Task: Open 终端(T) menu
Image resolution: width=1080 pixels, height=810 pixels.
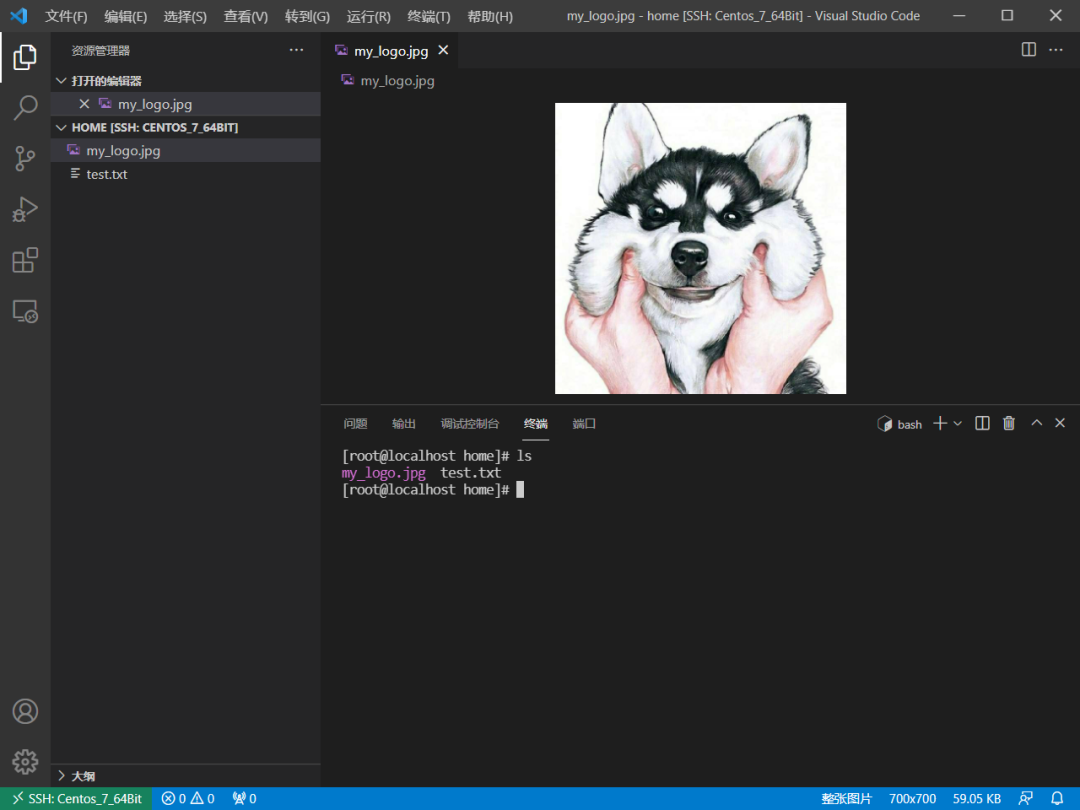Action: point(428,16)
